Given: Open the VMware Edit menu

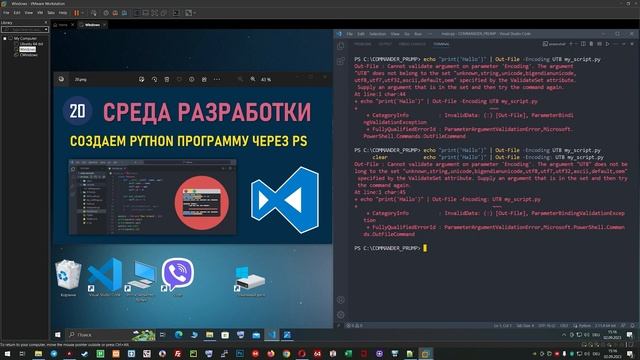Looking at the screenshot, I should (17, 13).
